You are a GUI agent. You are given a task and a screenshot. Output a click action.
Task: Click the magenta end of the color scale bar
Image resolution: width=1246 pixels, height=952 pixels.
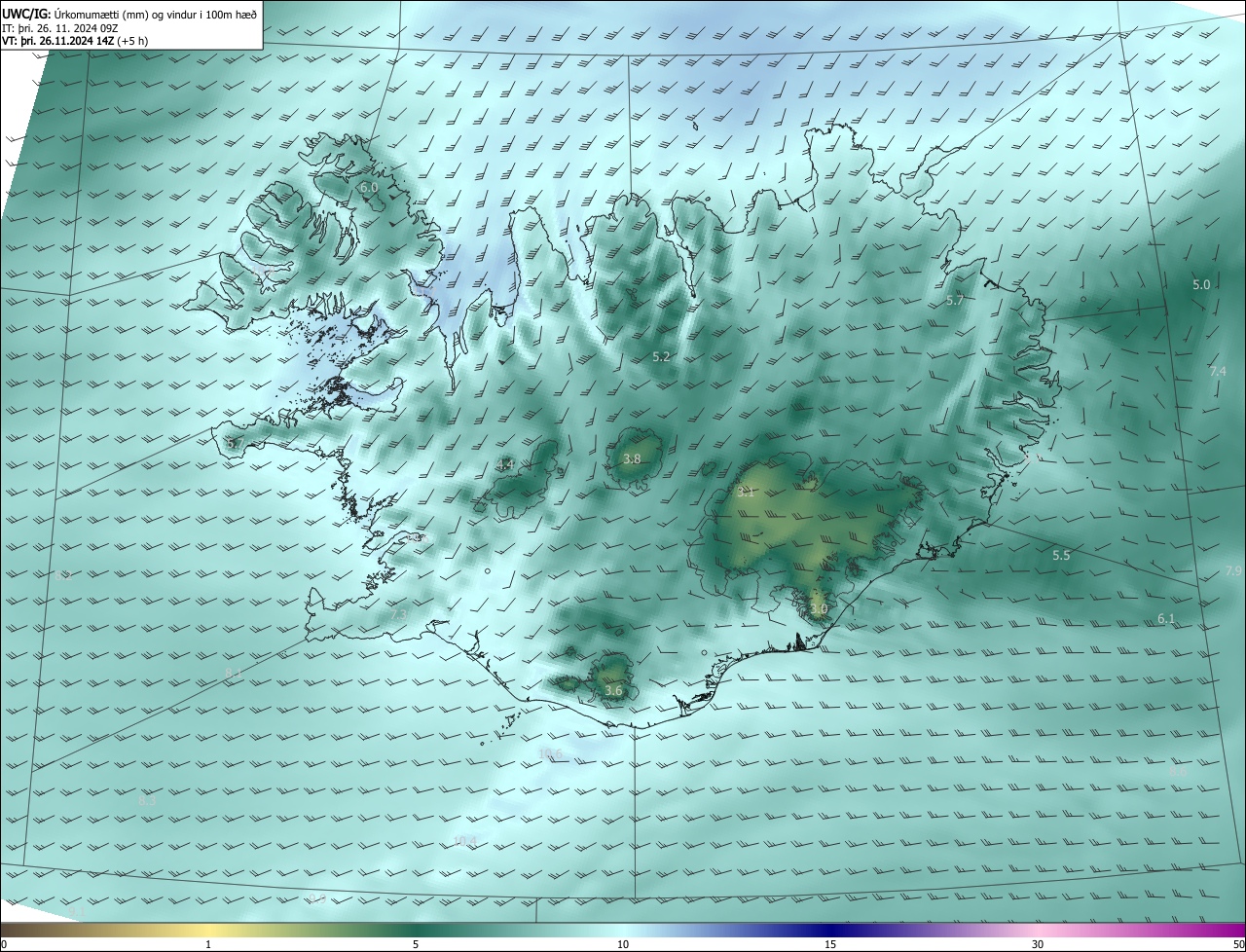point(1228,930)
